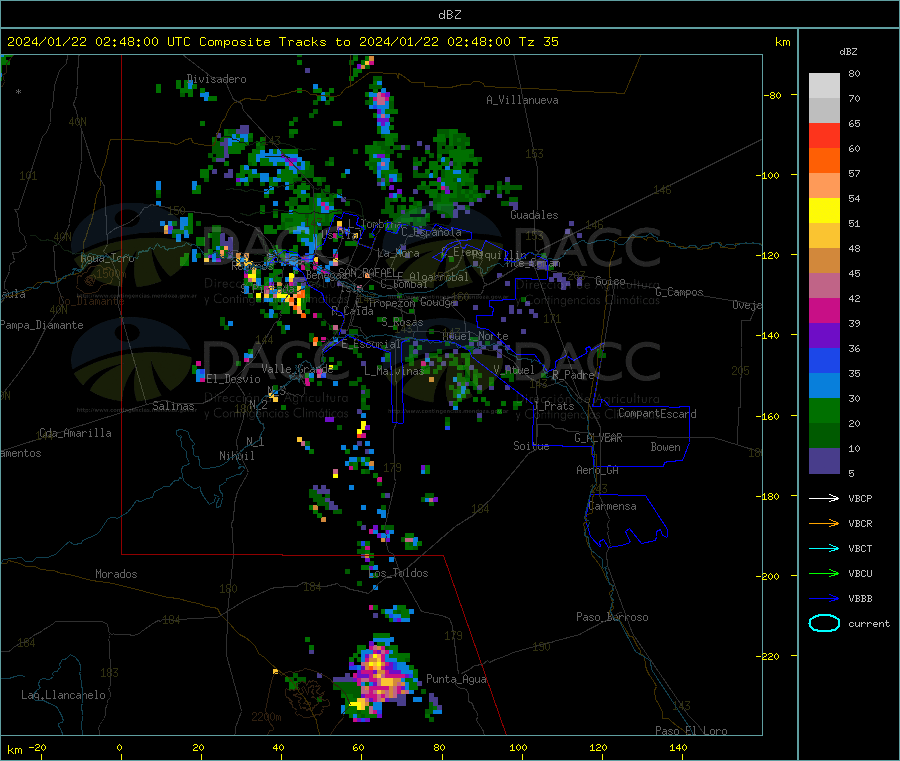Click the 'G_Campos' map label

pyautogui.click(x=679, y=292)
